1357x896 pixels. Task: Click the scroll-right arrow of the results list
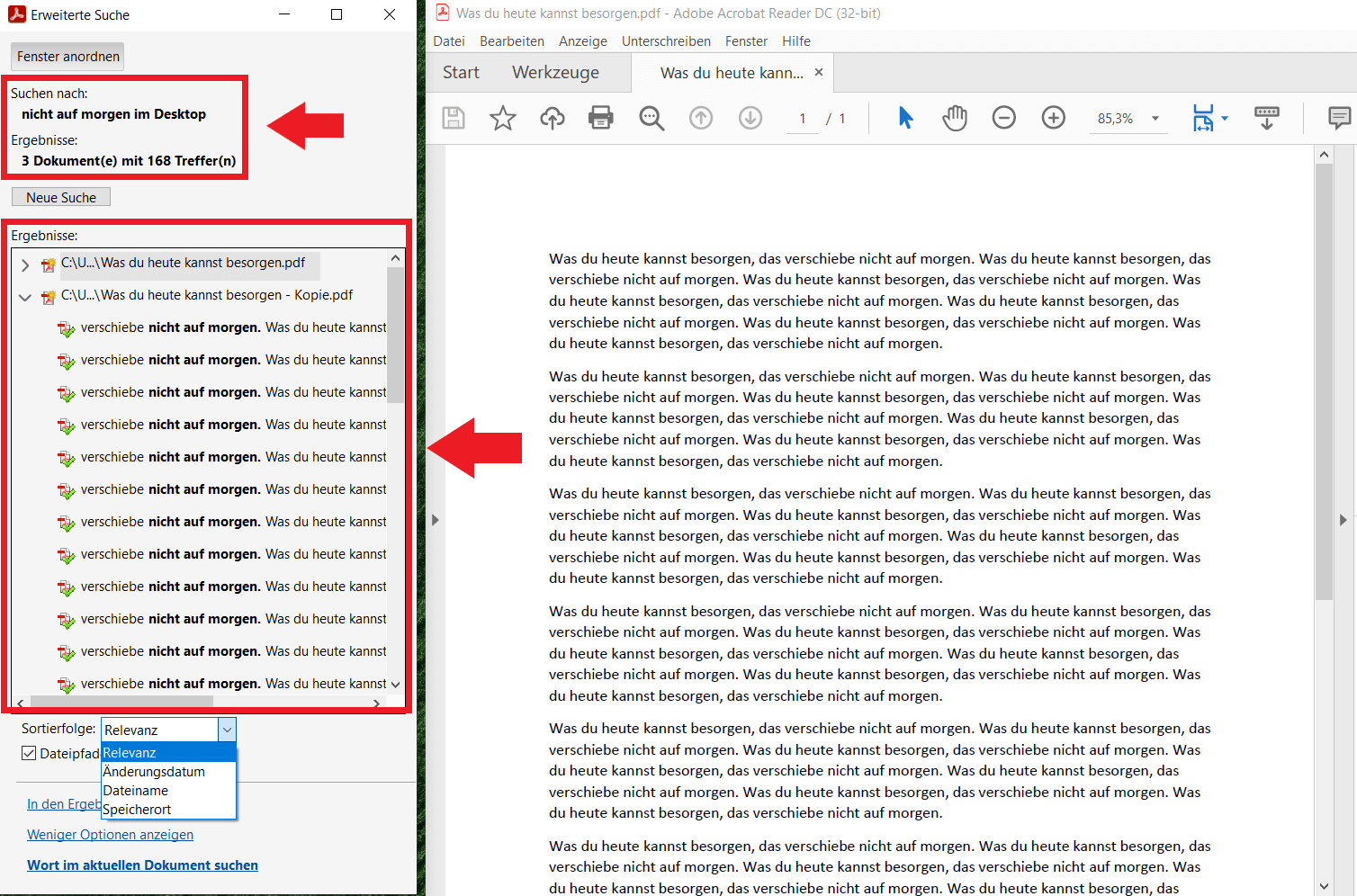[377, 703]
